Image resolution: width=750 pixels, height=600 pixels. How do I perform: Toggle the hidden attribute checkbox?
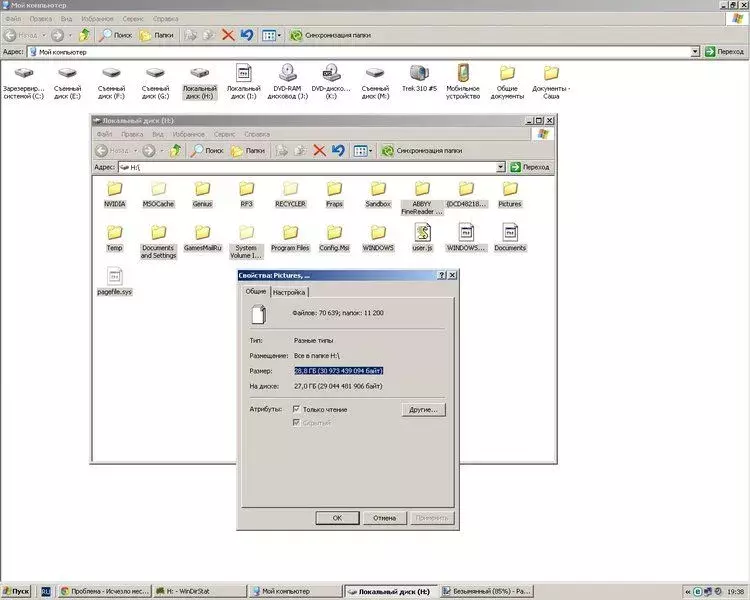coord(296,422)
